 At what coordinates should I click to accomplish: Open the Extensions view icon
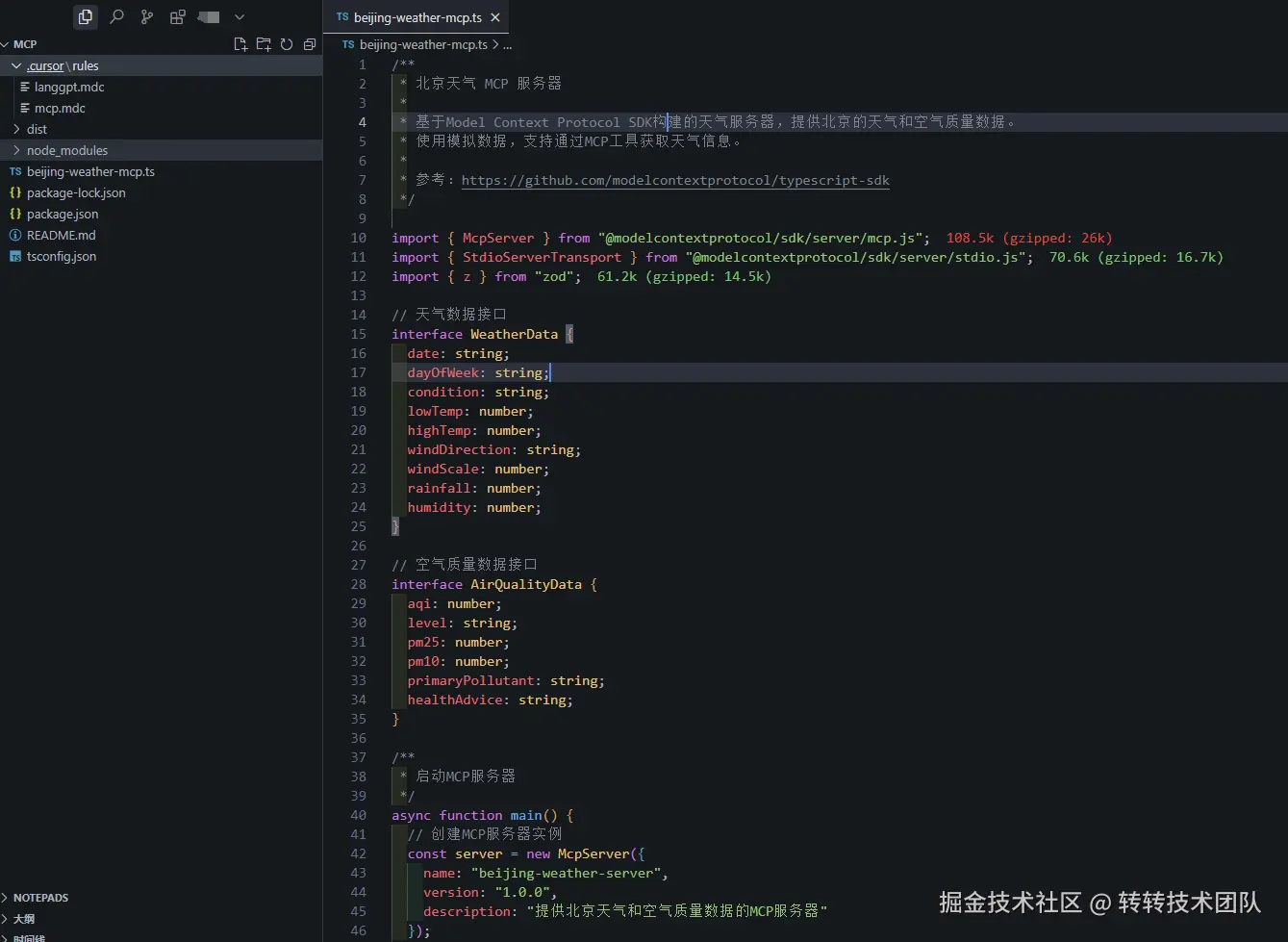click(177, 16)
